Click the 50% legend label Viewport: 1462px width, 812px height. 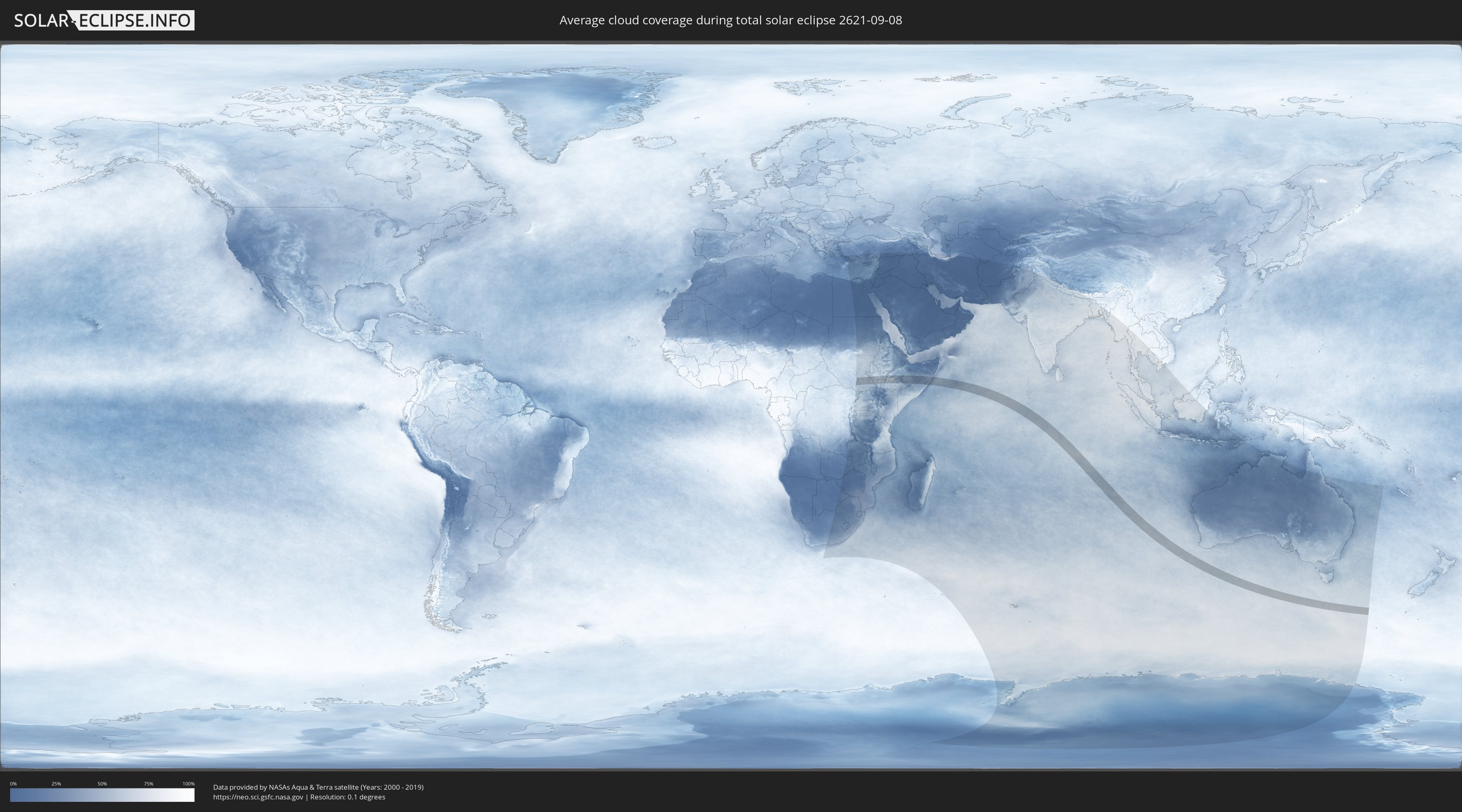point(102,784)
